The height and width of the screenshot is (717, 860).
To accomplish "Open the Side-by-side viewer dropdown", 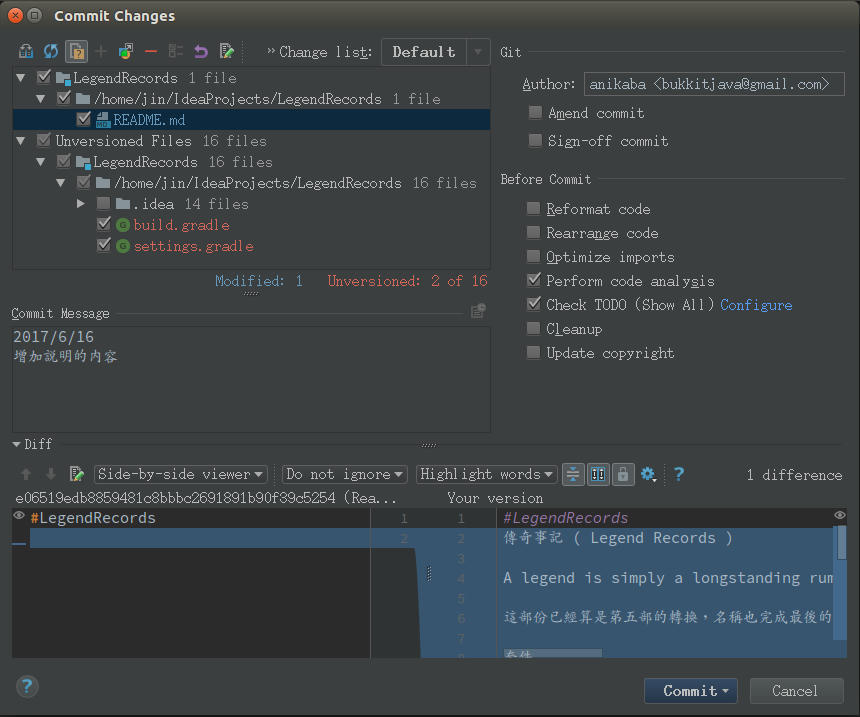I will [x=181, y=474].
